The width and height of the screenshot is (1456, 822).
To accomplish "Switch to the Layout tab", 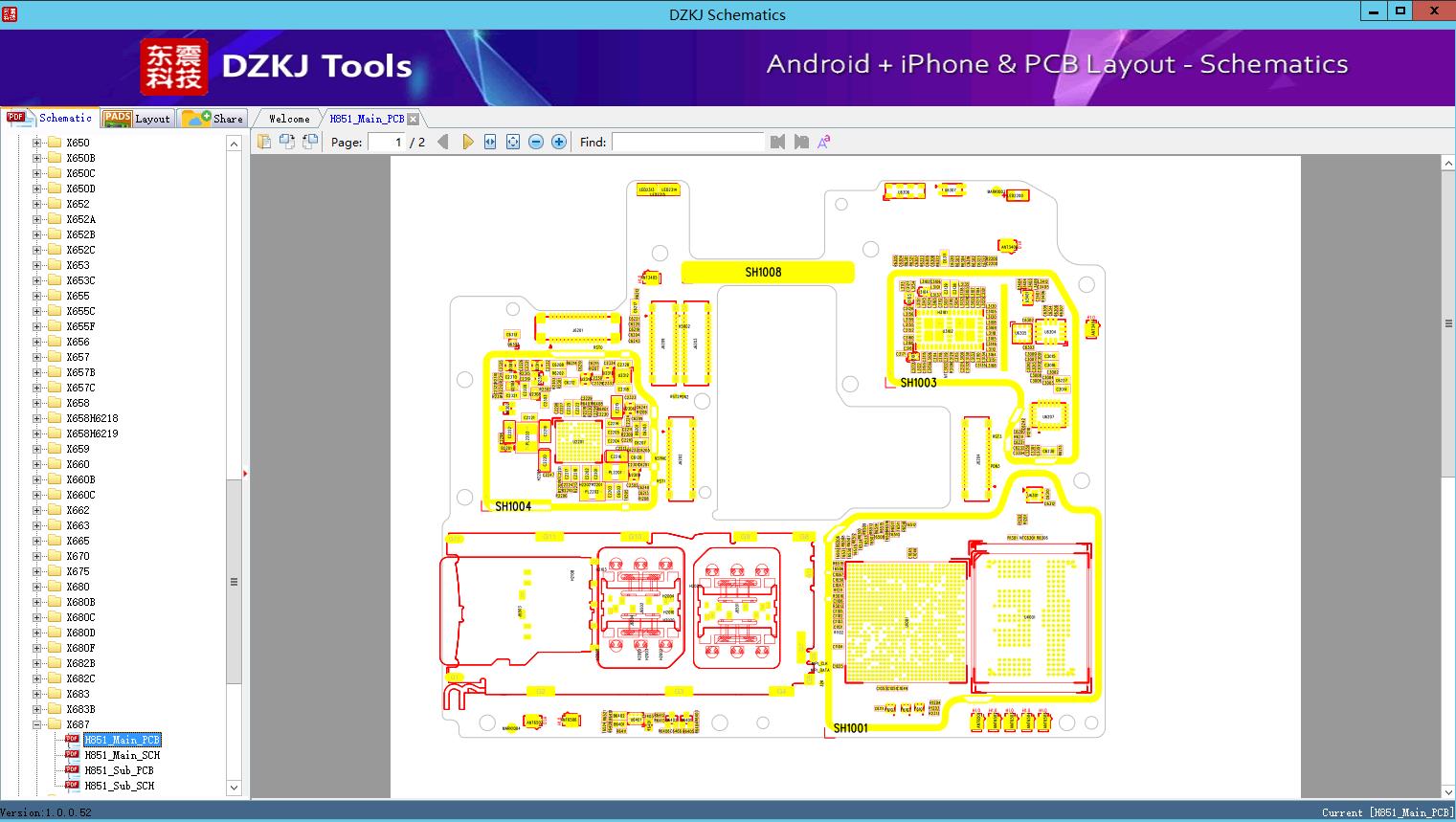I will coord(137,118).
